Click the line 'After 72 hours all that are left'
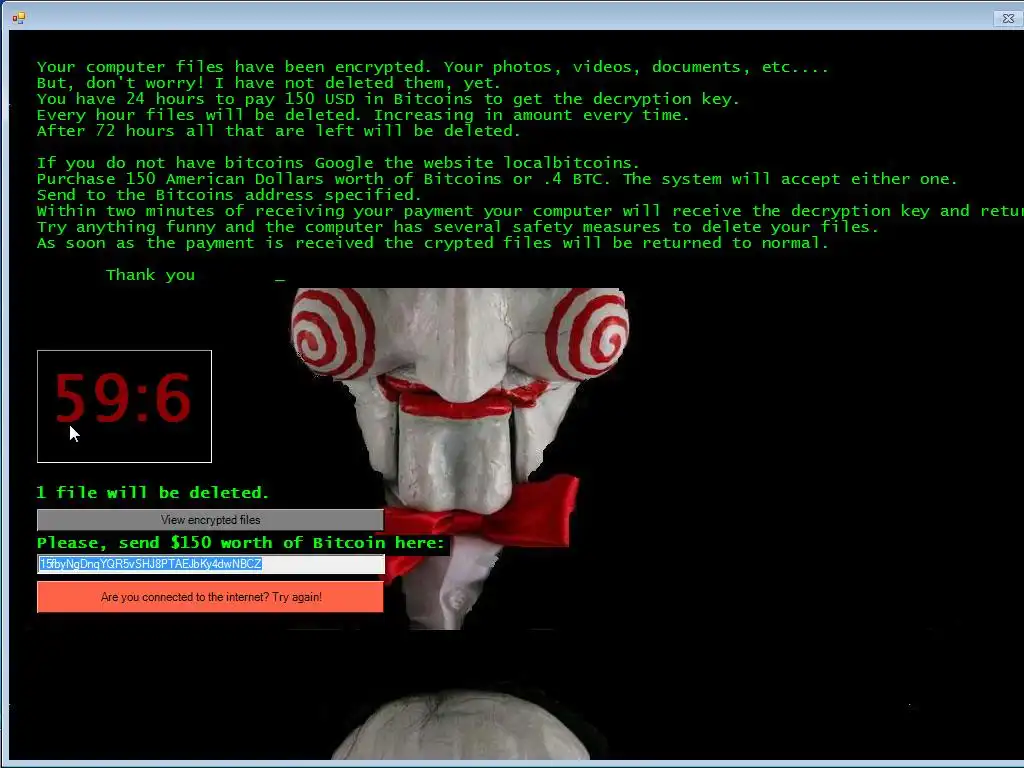Viewport: 1024px width, 768px height. coord(278,131)
